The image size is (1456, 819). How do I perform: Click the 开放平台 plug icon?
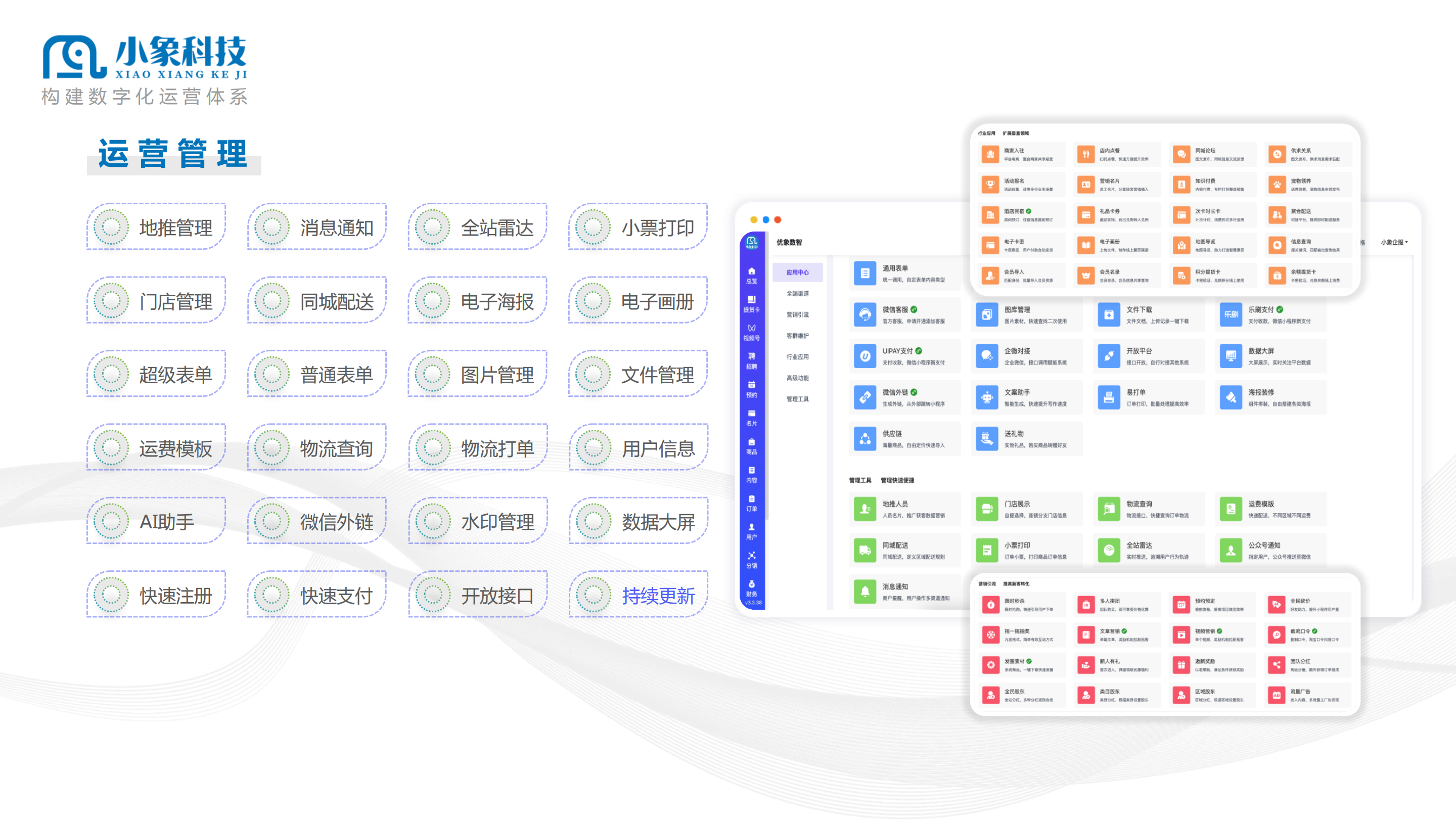tap(1109, 356)
